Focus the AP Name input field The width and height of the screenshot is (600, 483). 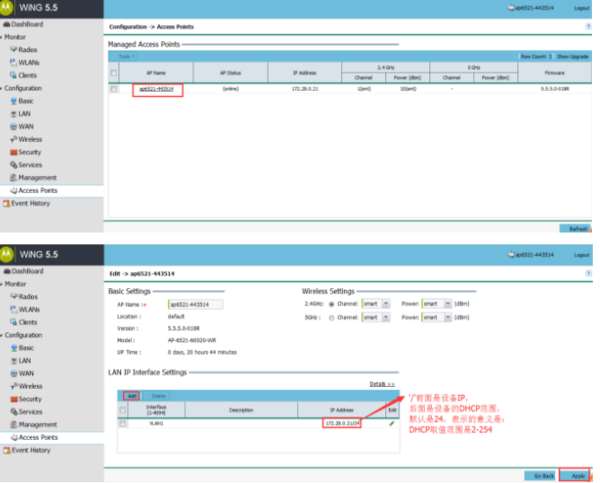pyautogui.click(x=196, y=304)
